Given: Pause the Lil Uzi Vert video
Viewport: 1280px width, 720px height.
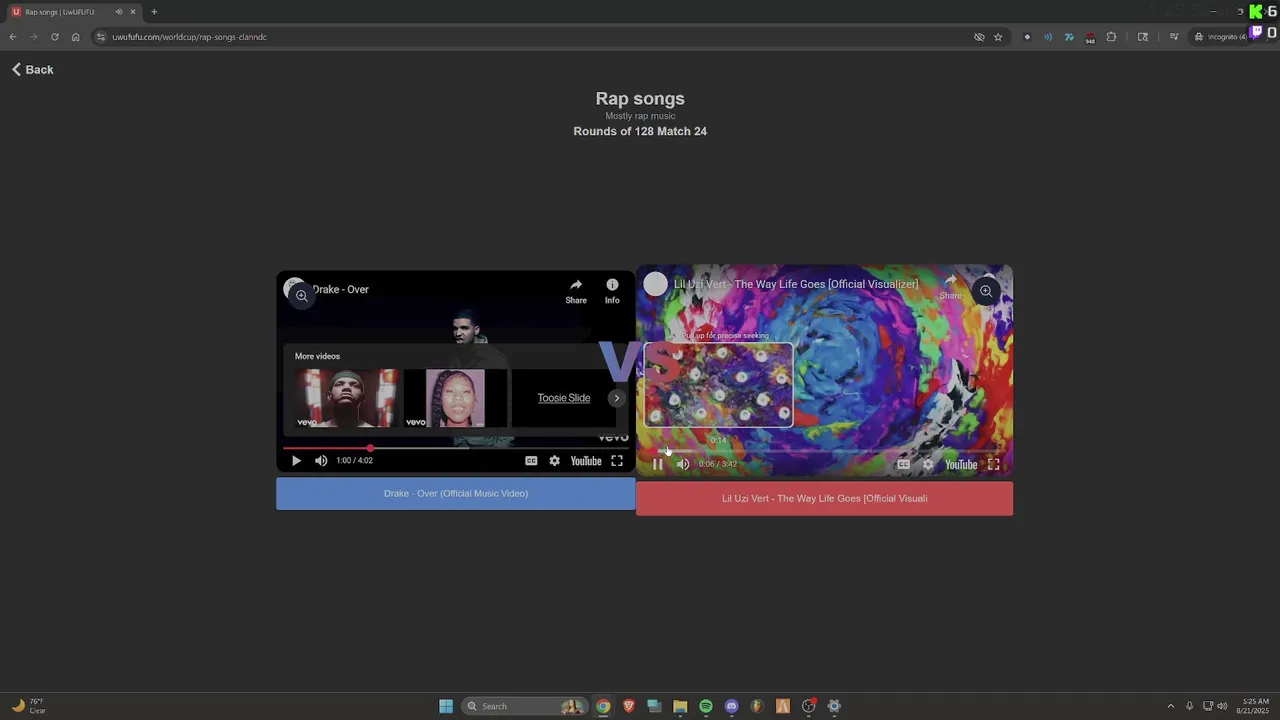Looking at the screenshot, I should 658,464.
